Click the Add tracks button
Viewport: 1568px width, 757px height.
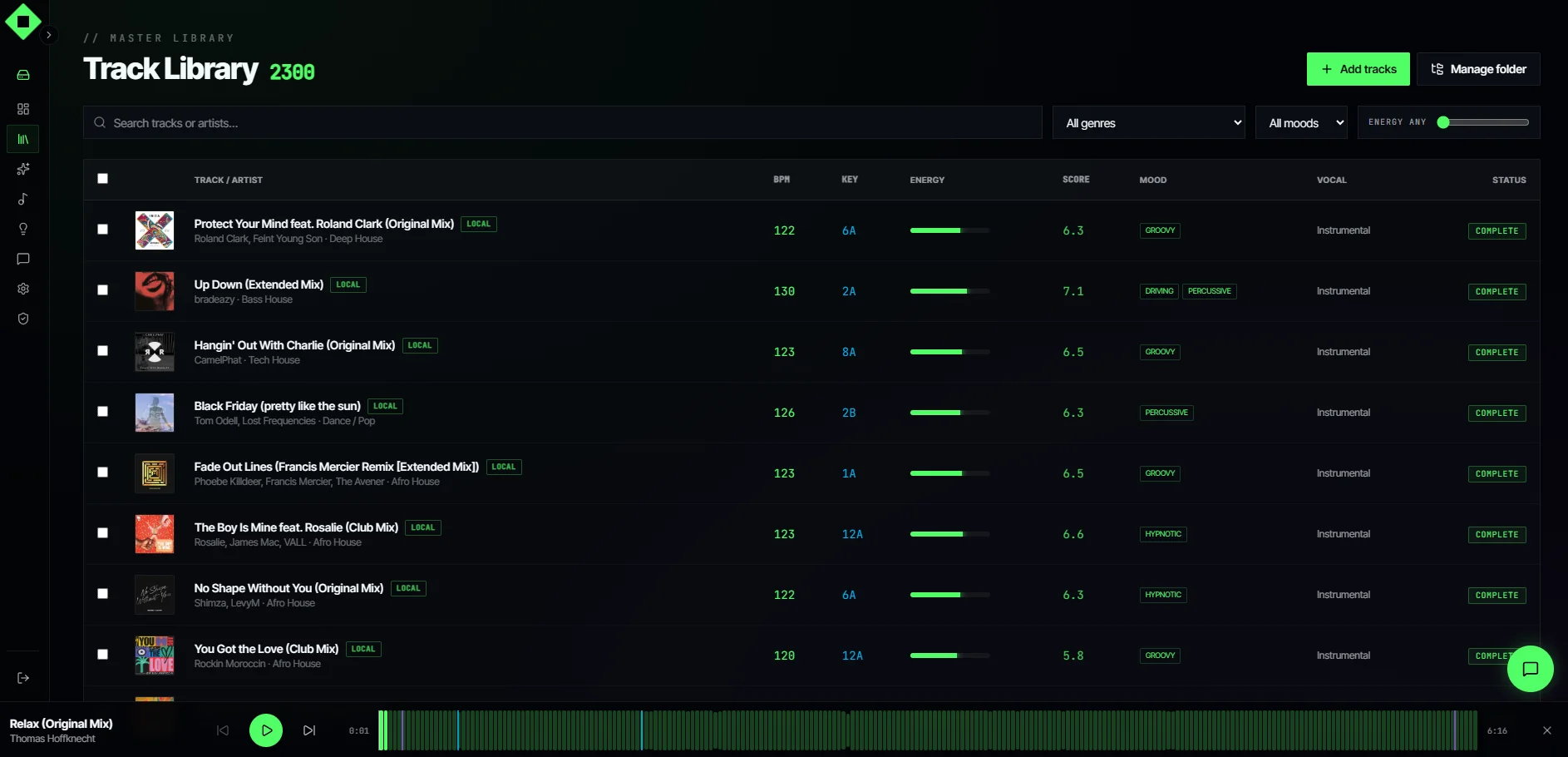1358,69
